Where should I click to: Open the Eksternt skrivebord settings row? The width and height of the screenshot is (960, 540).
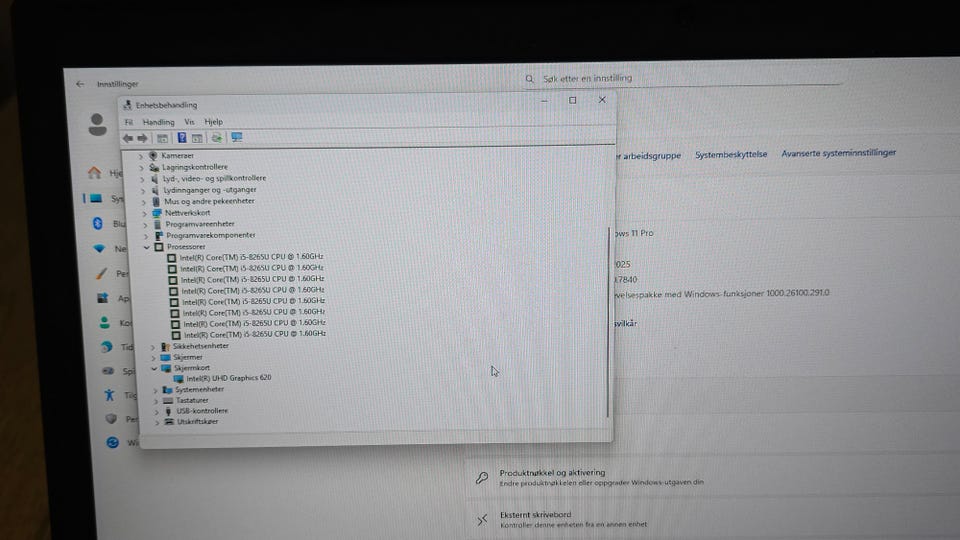click(713, 519)
